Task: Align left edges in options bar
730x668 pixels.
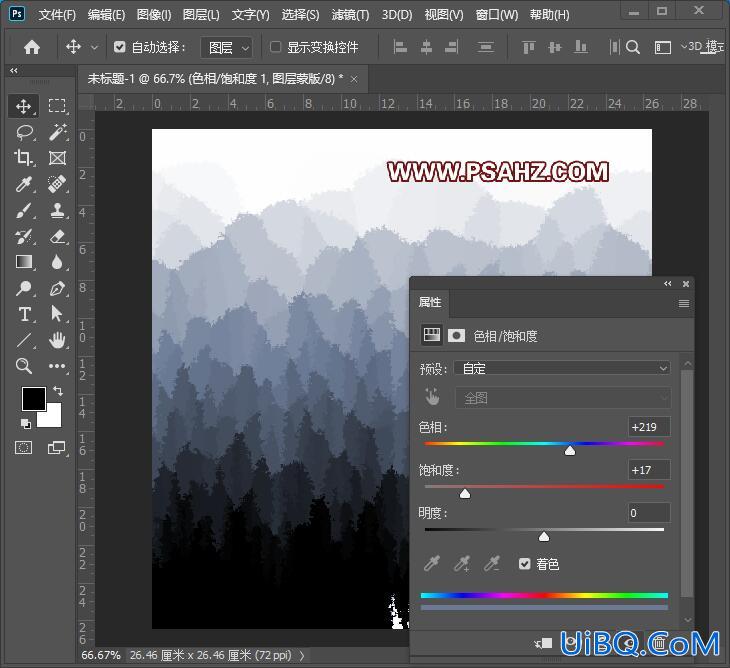Action: coord(400,47)
